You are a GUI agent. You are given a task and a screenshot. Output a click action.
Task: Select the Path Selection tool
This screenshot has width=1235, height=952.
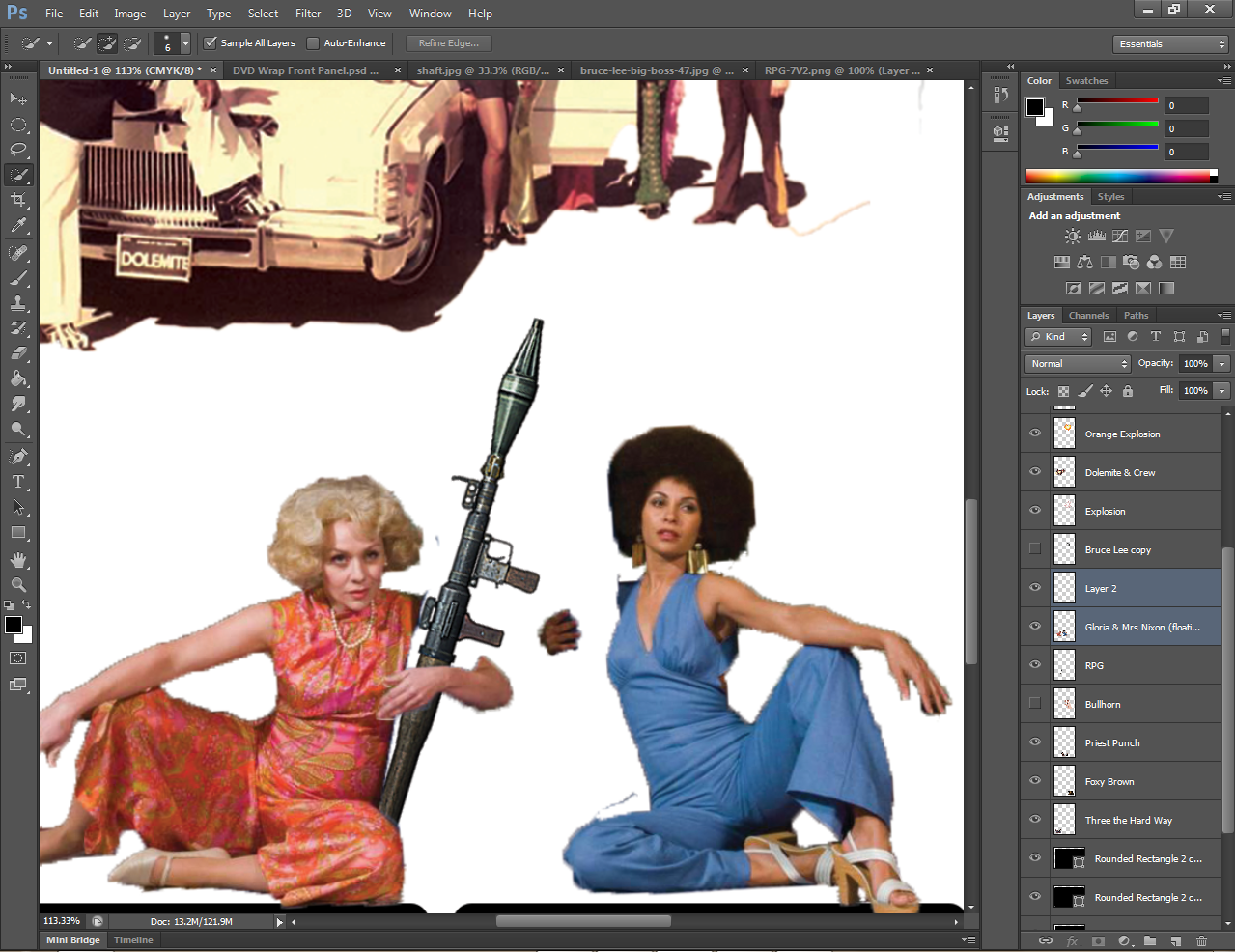coord(18,507)
